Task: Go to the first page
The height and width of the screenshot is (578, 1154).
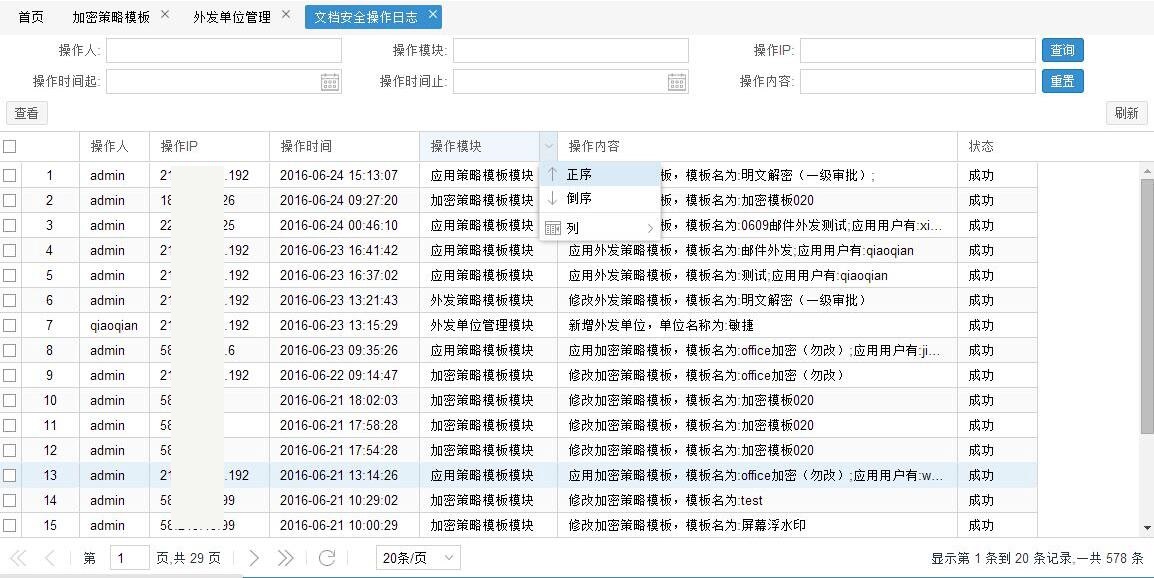Action: coord(18,558)
